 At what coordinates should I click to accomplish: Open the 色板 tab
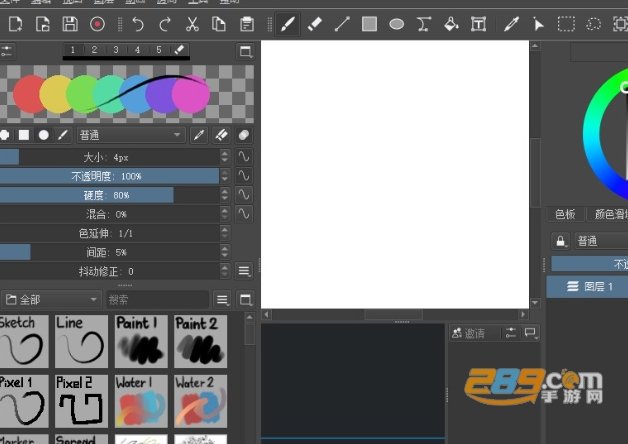pyautogui.click(x=565, y=214)
